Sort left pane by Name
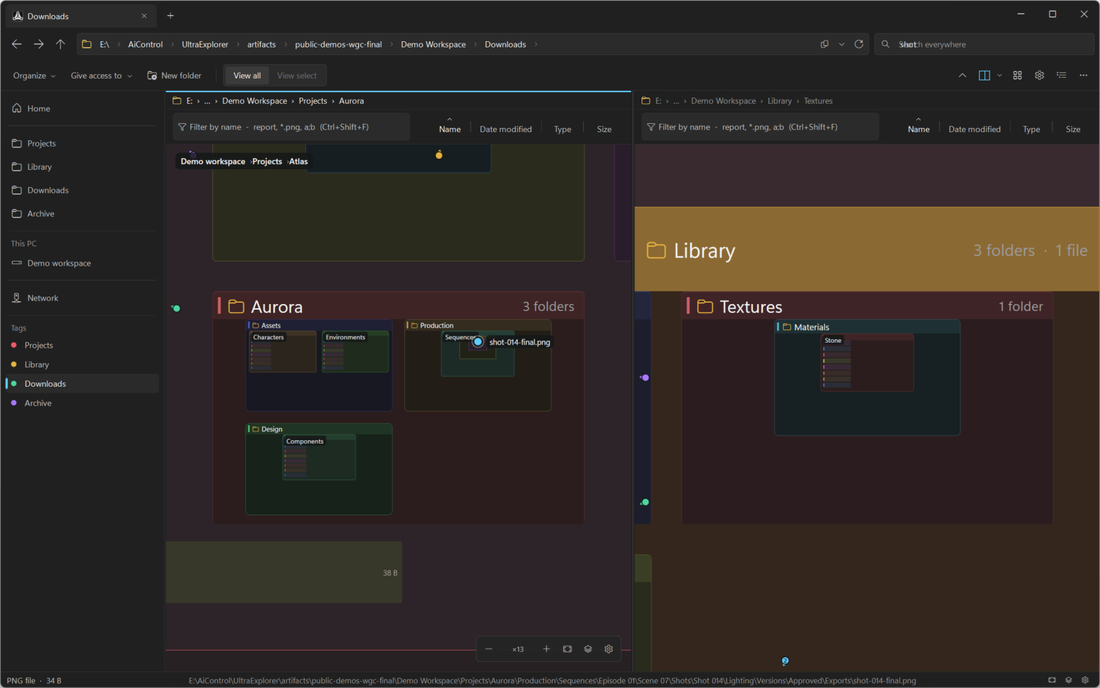Viewport: 1100px width, 688px height. 450,129
